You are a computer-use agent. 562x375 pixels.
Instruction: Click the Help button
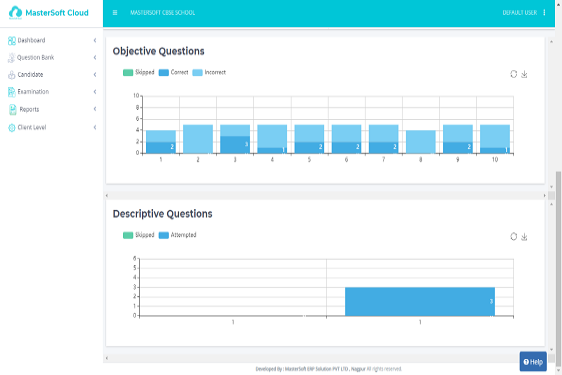tap(533, 362)
